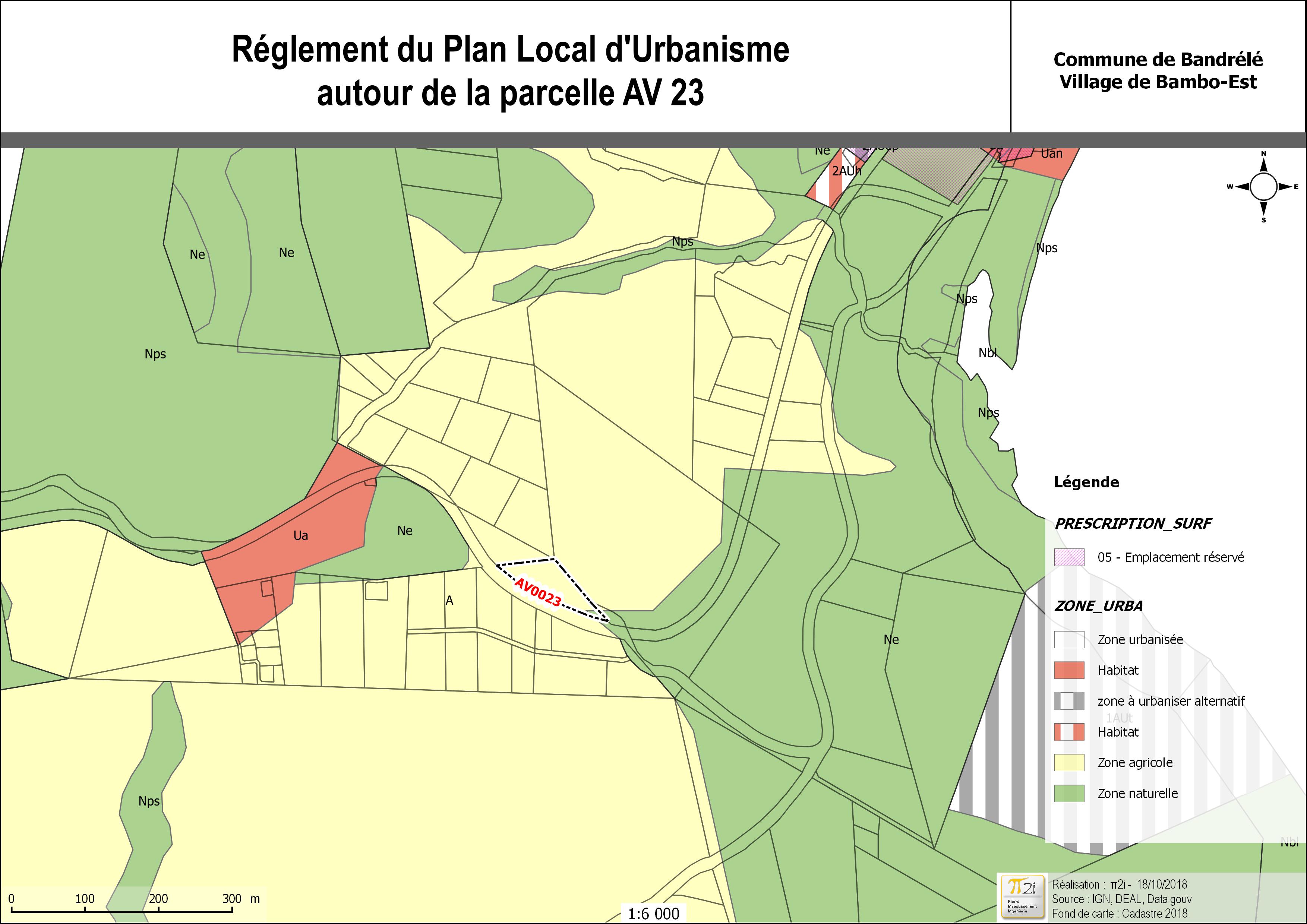
Task: Click the 'Commune de Bandrélé' heading
Action: (x=1158, y=59)
